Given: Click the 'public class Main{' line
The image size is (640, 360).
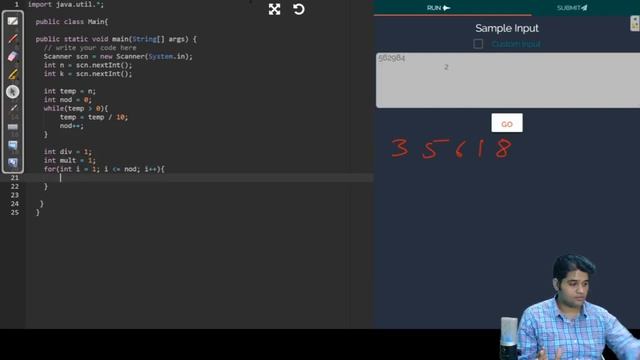Looking at the screenshot, I should pos(72,22).
